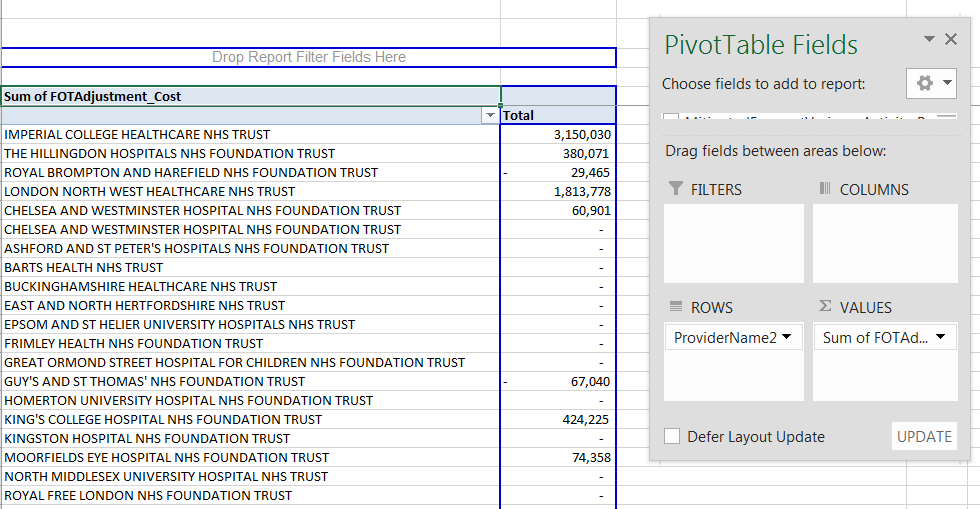Open PivotTable Fields task pane options arrow

pyautogui.click(x=929, y=39)
